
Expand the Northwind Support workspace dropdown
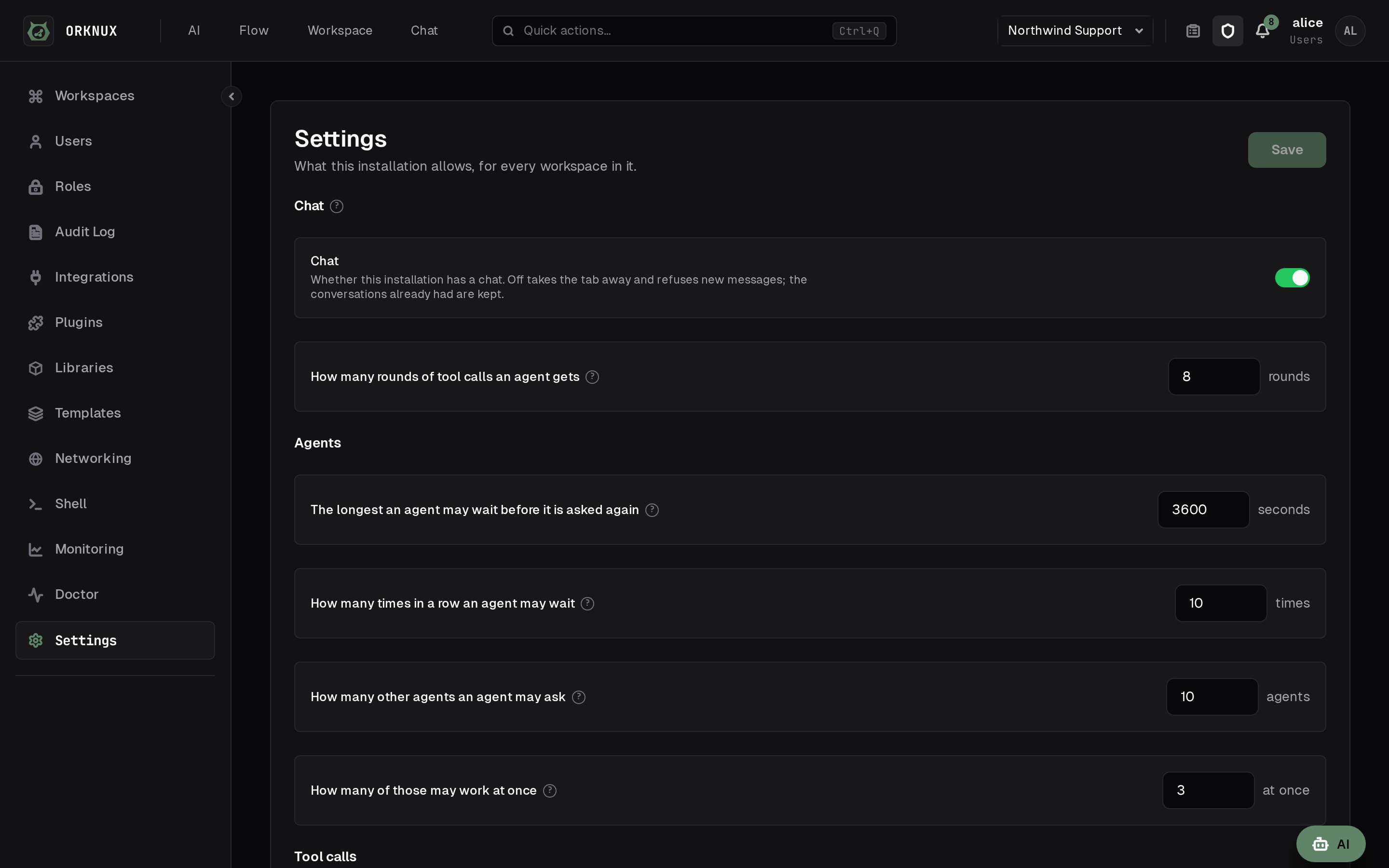pyautogui.click(x=1075, y=31)
